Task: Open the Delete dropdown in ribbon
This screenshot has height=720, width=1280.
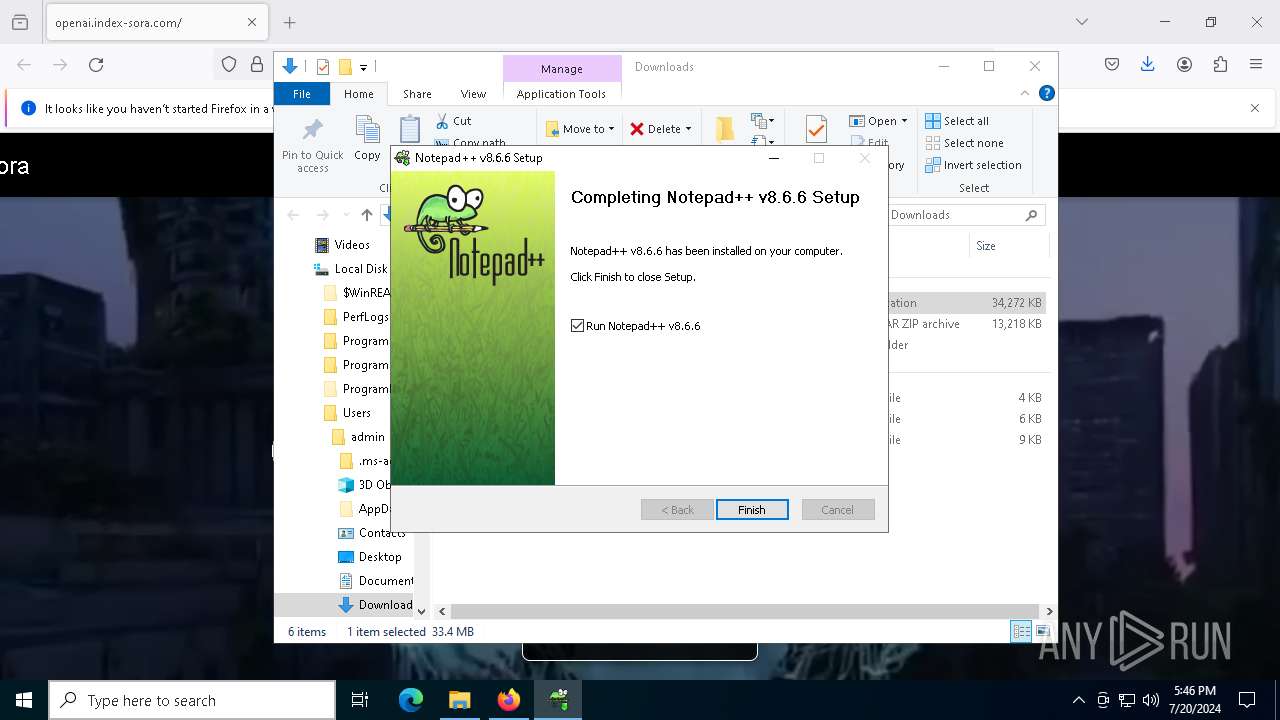Action: (x=660, y=129)
